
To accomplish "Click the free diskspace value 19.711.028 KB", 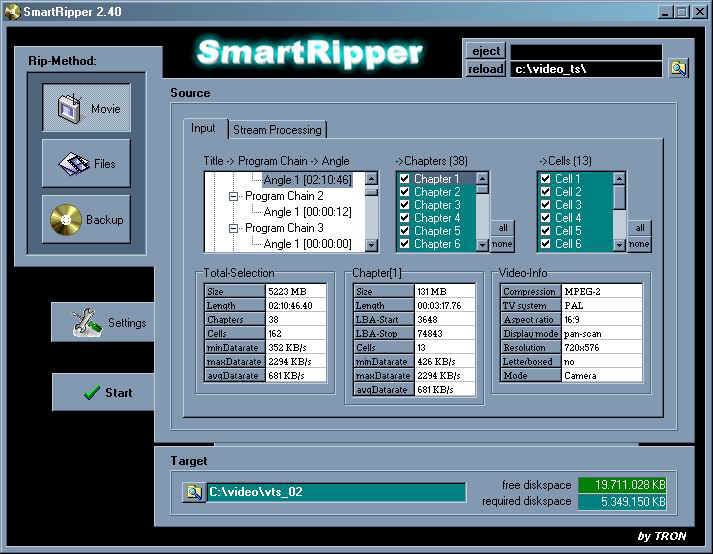I will pos(622,485).
